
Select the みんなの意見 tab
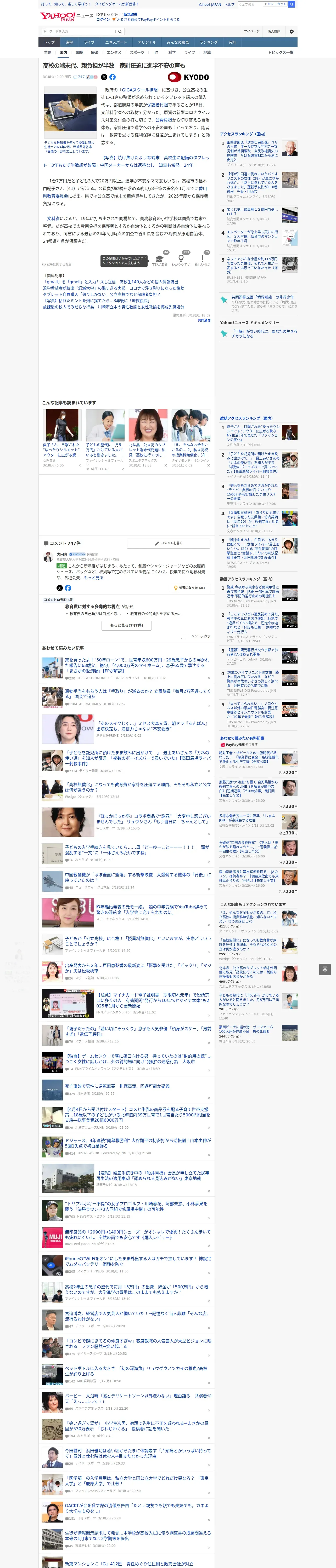(177, 42)
